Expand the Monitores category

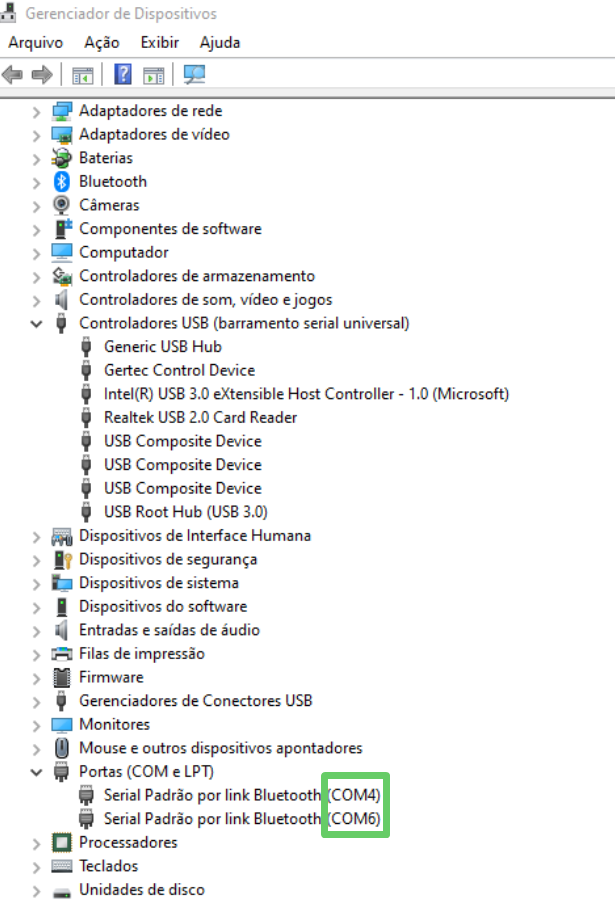tap(36, 725)
